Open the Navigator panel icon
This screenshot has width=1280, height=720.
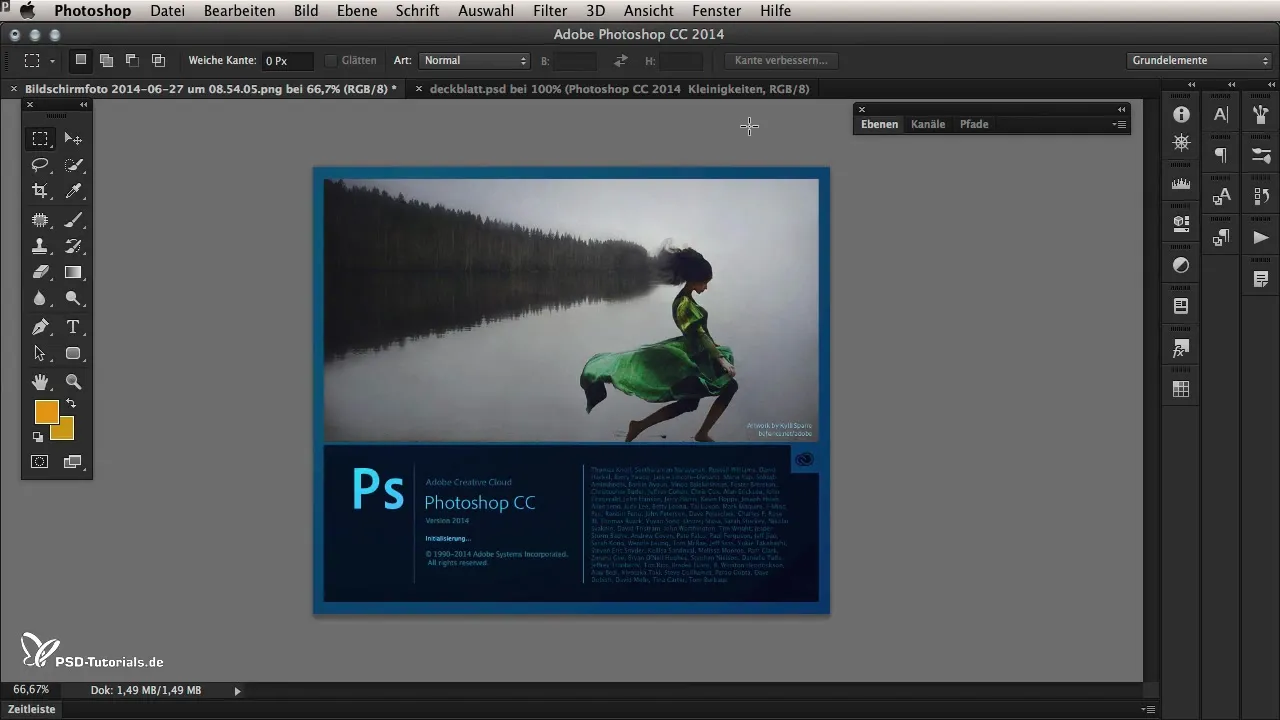tap(1181, 143)
